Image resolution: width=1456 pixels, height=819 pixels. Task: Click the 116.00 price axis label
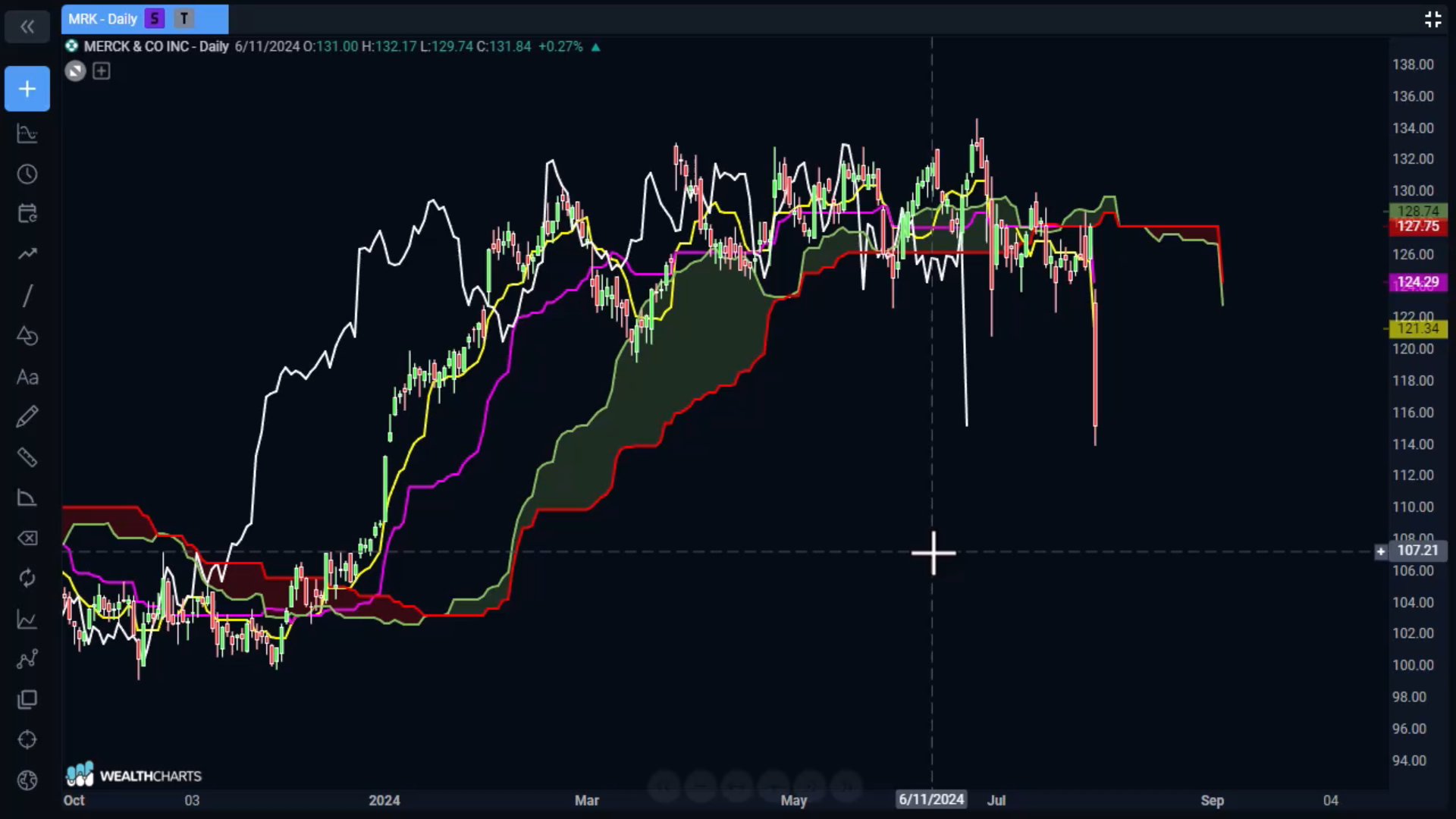[1413, 413]
